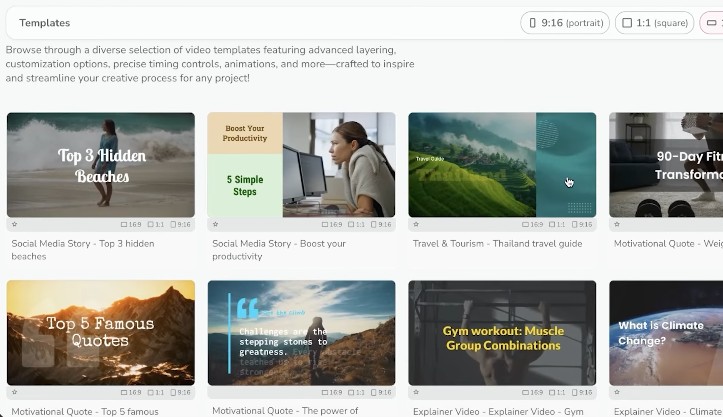Open the Top 3 Hidden Beaches thumbnail
The image size is (723, 417).
[x=100, y=164]
